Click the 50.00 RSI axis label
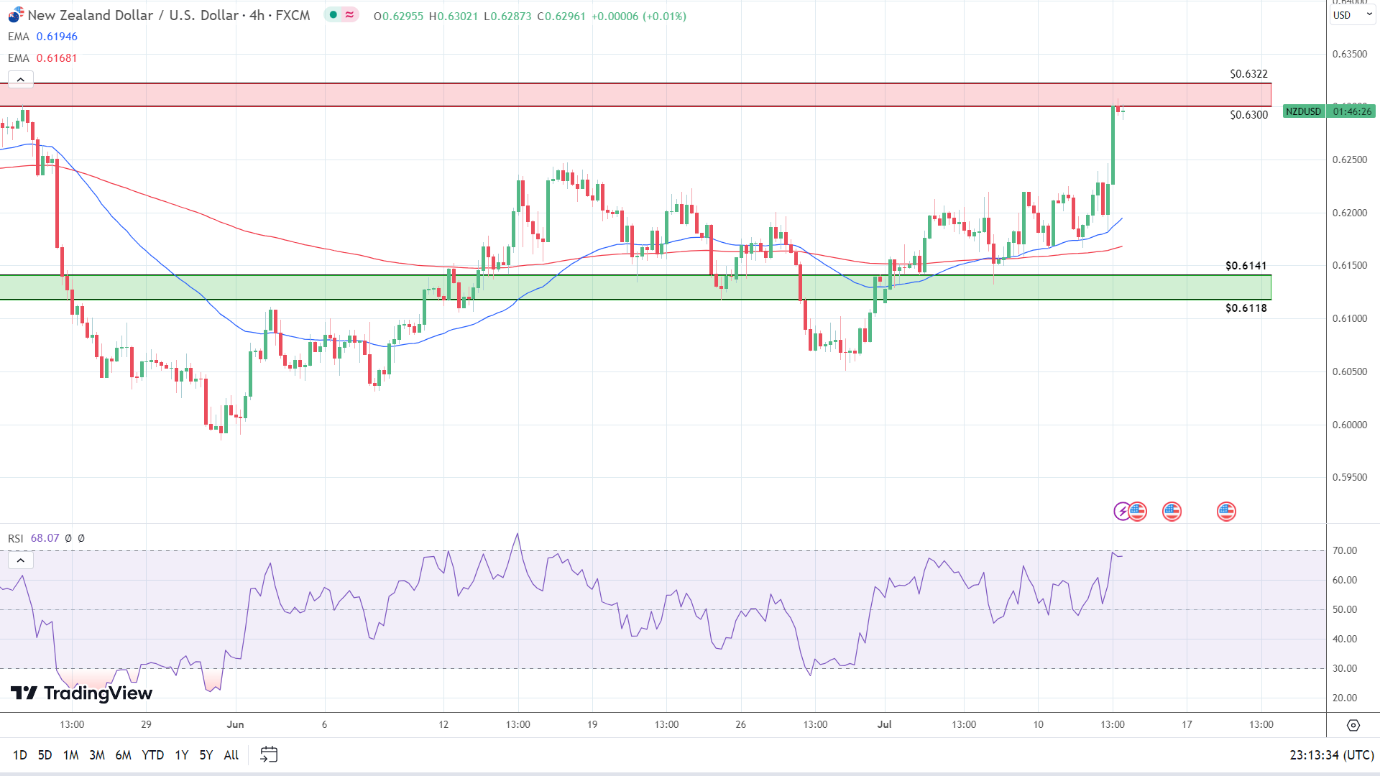This screenshot has height=776, width=1380. (1345, 610)
